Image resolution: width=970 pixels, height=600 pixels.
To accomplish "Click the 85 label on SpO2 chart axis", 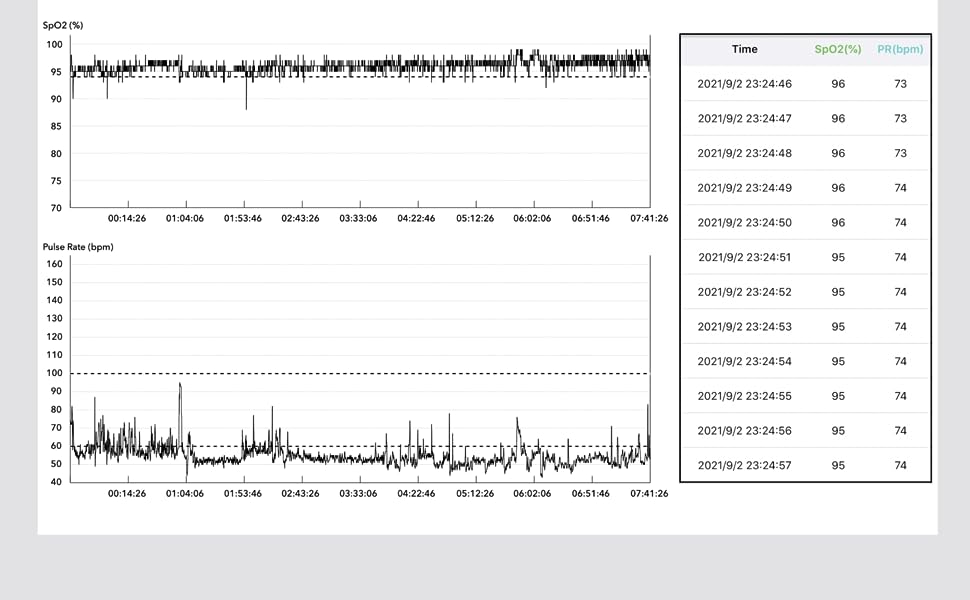I will point(56,126).
